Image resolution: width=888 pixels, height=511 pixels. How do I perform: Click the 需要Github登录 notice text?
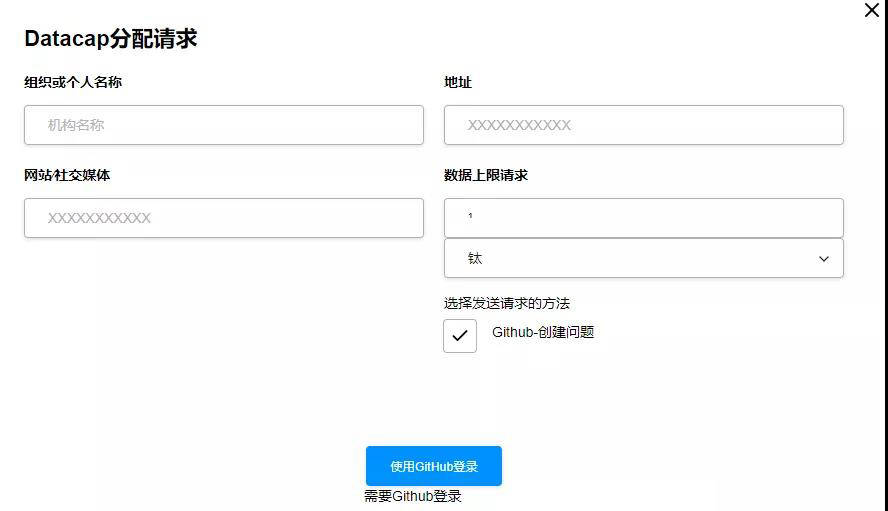413,496
